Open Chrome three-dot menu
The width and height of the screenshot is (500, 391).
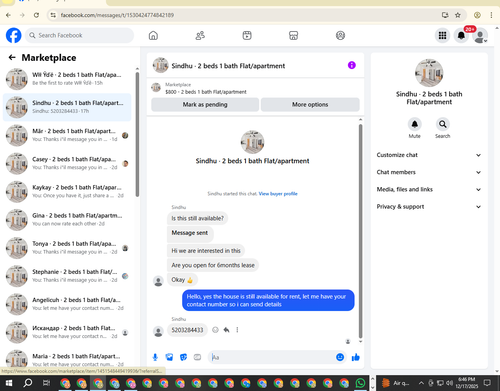[x=491, y=15]
